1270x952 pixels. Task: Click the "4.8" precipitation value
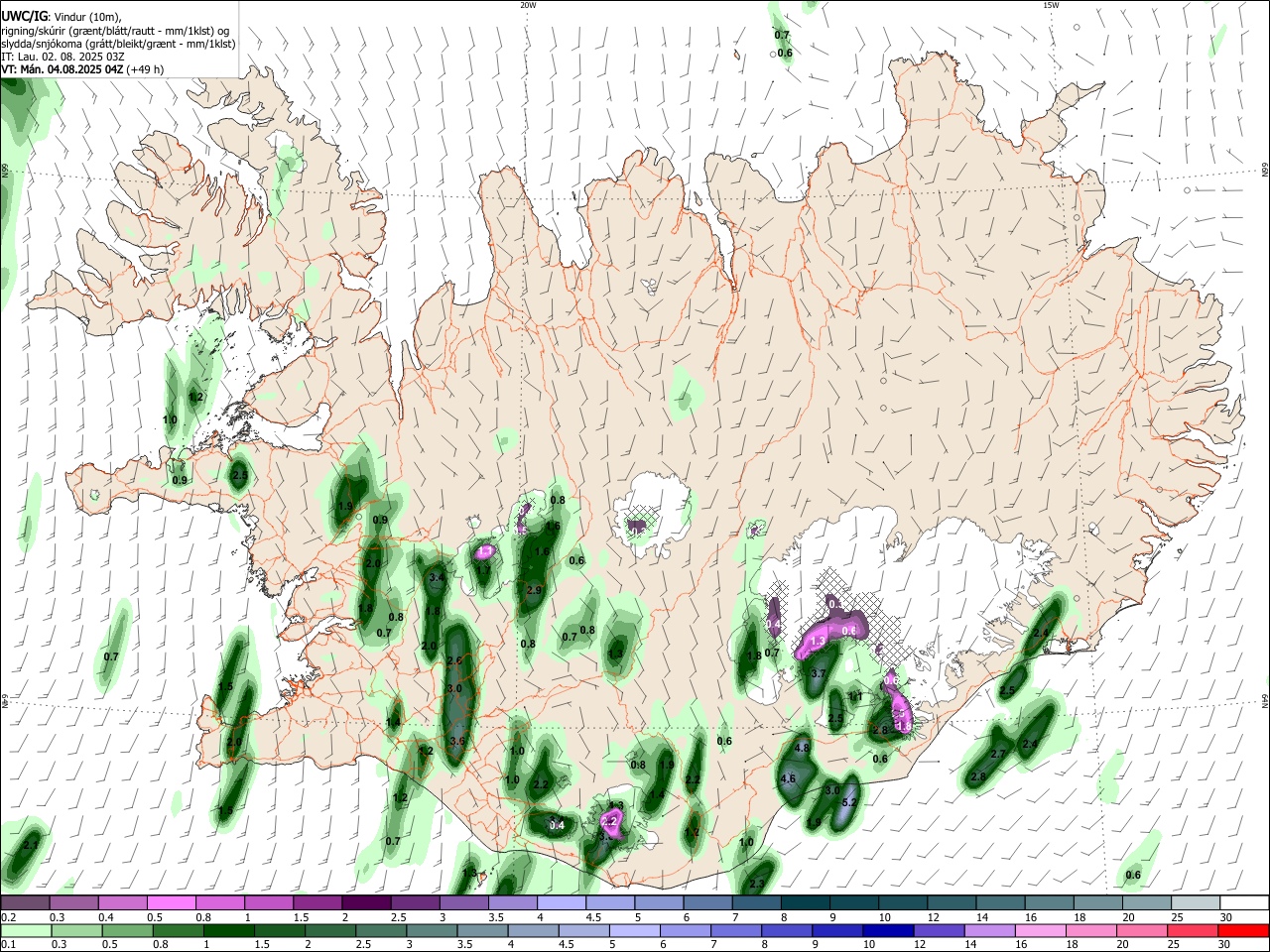(803, 747)
